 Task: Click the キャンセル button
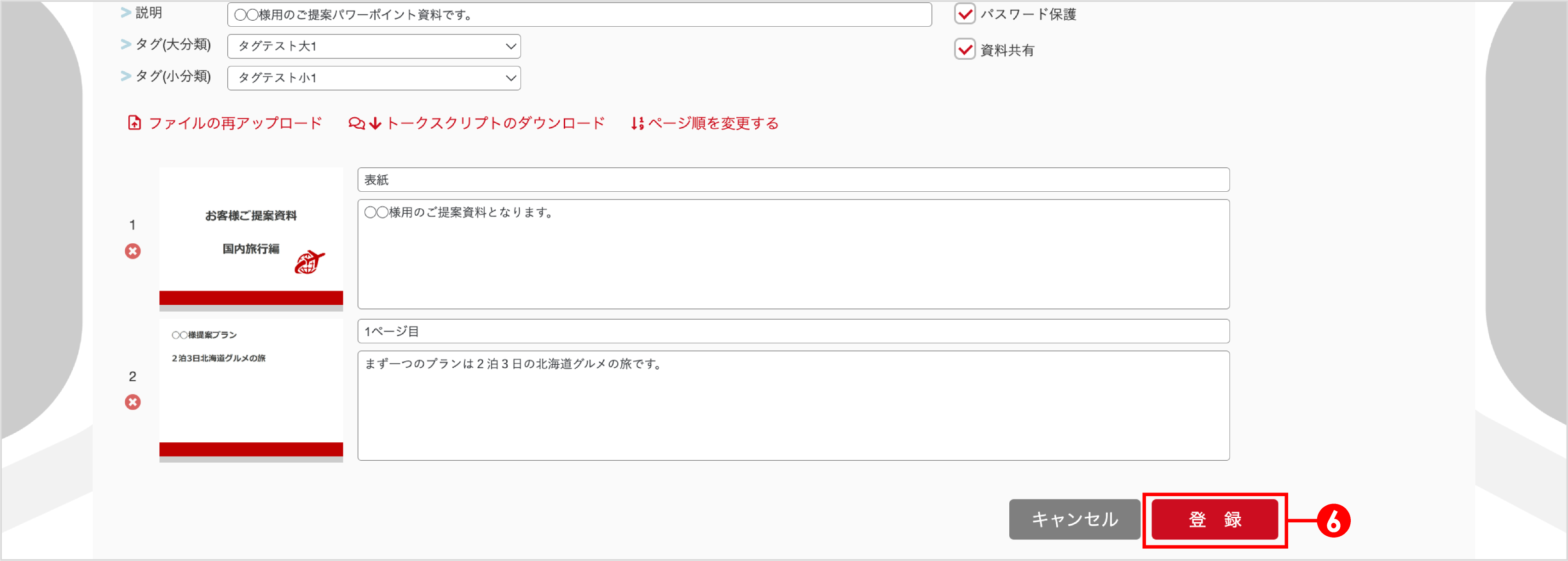1074,520
